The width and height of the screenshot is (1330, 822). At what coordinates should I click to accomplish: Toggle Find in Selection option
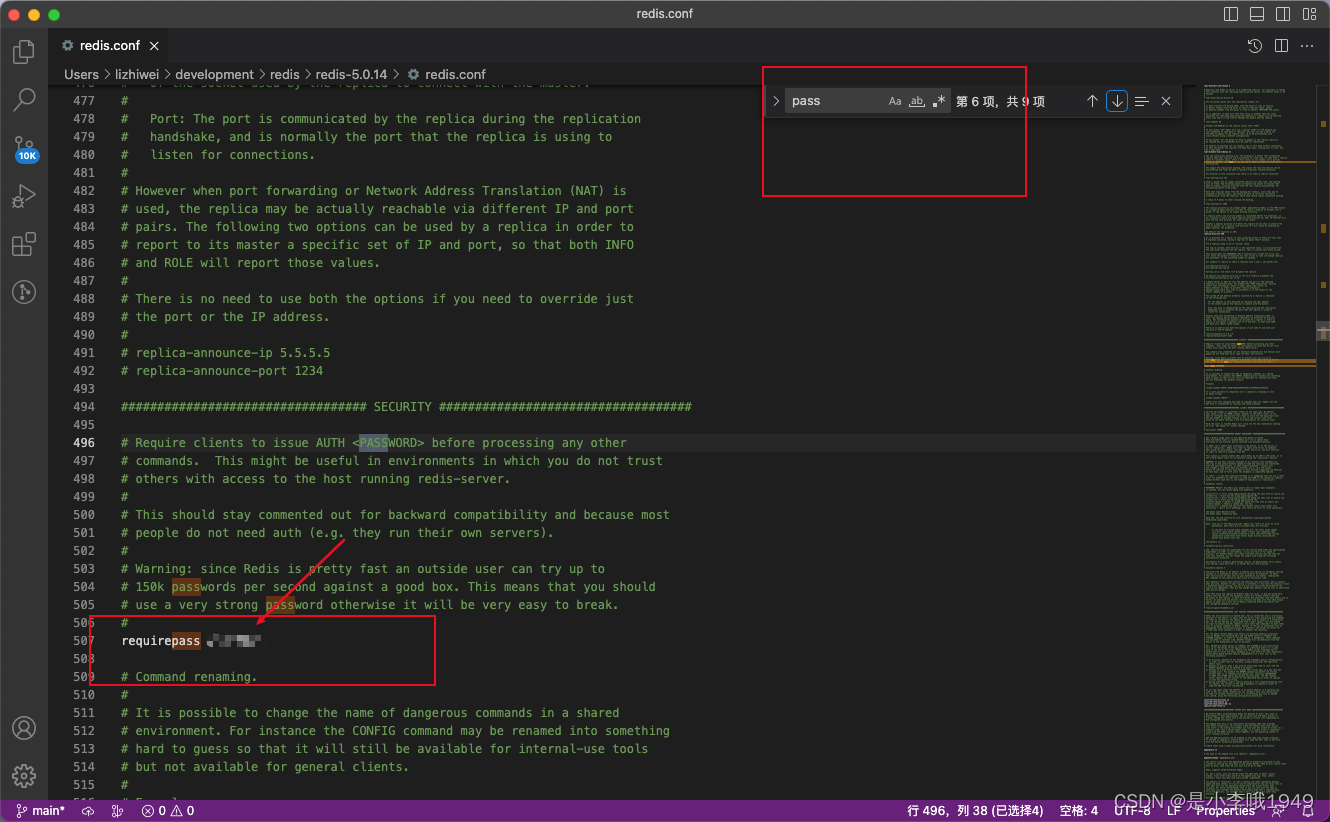point(1142,101)
